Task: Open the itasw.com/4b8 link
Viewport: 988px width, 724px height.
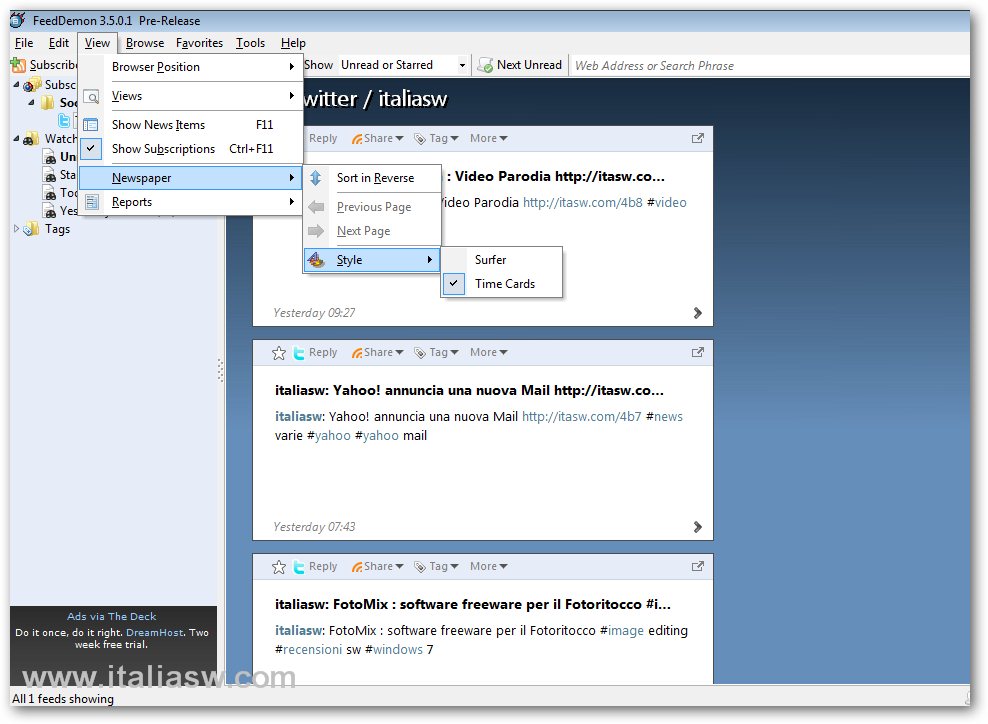Action: tap(582, 202)
